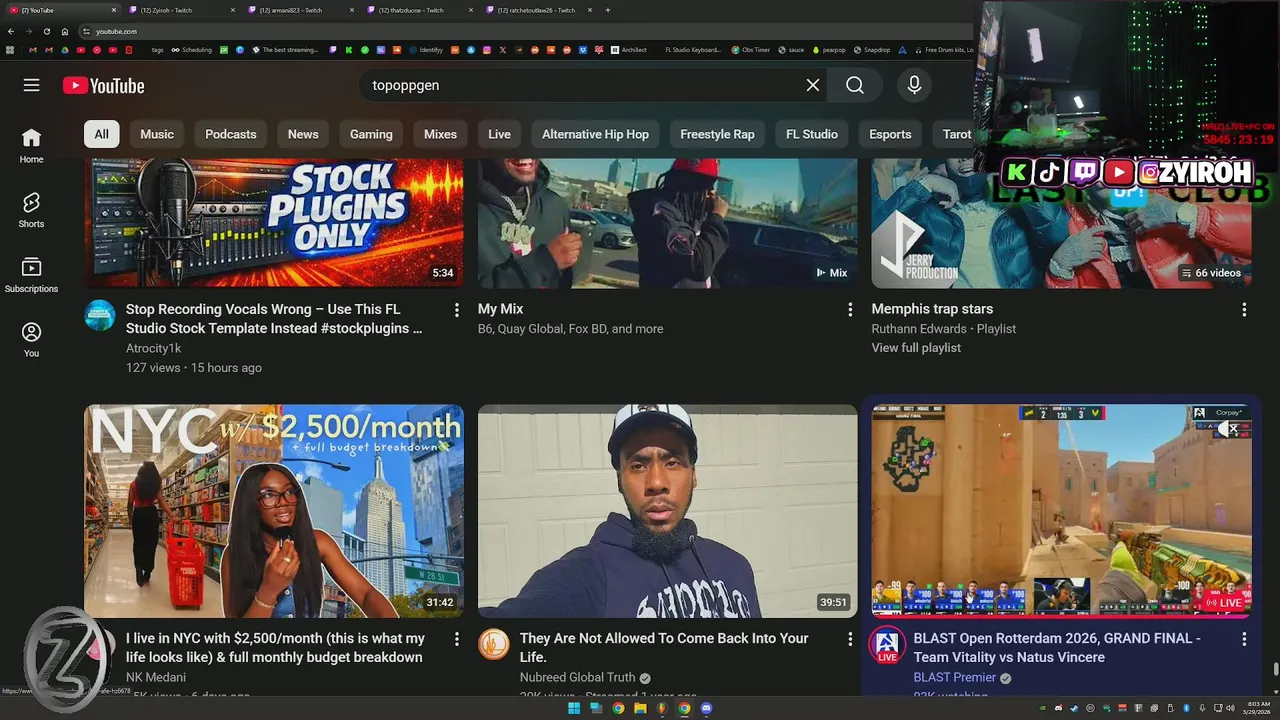Click the 39:51 man in hoodie thumbnail
This screenshot has height=720, width=1280.
[x=667, y=511]
